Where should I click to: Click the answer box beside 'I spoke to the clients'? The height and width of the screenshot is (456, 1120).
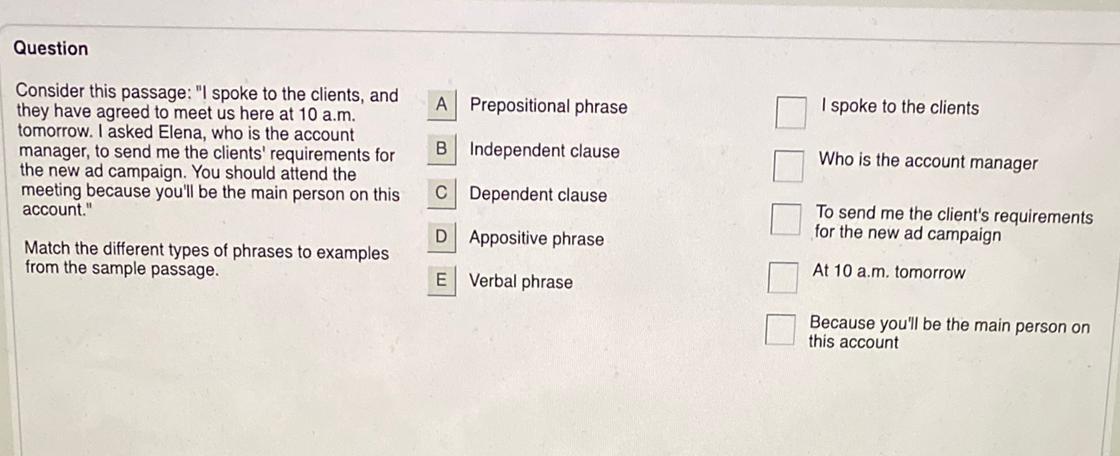pos(790,113)
